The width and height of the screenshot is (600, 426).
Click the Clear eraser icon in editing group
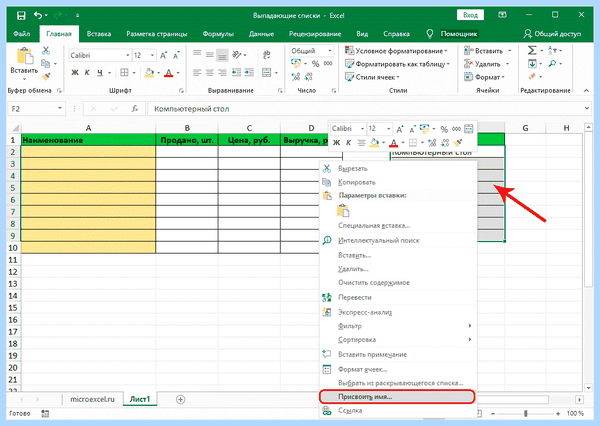coord(532,77)
